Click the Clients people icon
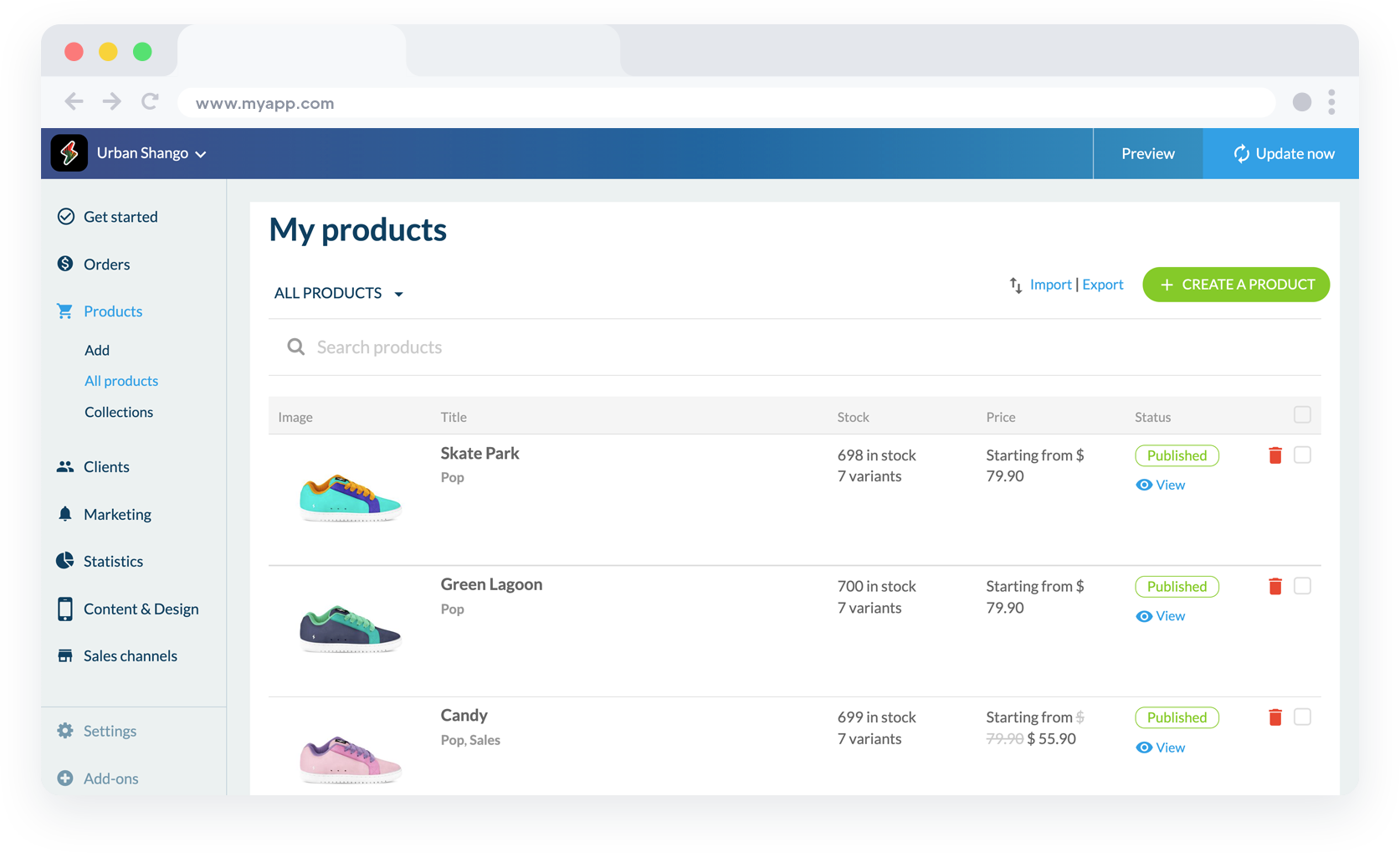1400x853 pixels. pyautogui.click(x=65, y=466)
